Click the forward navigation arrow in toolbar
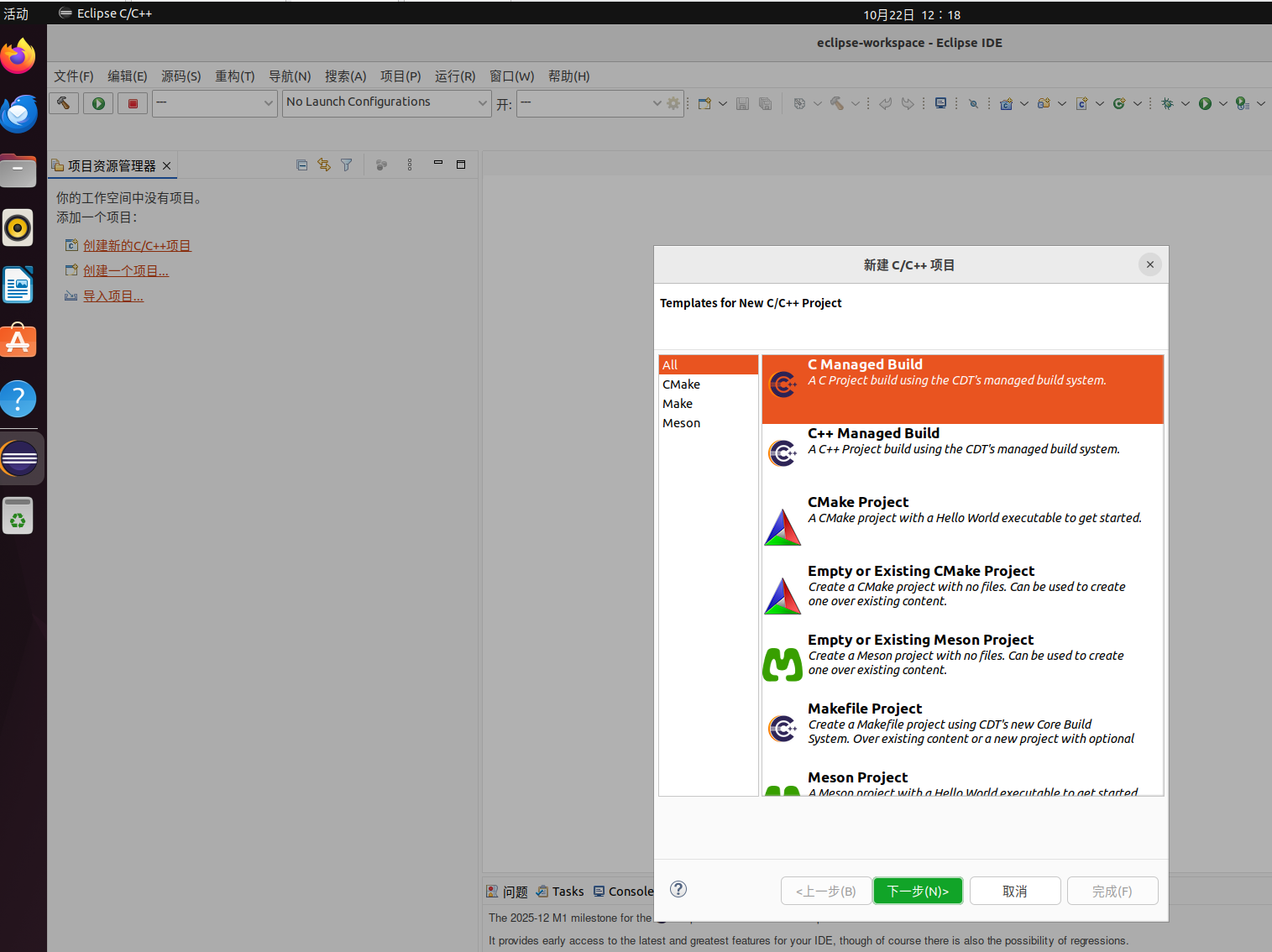1272x952 pixels. [x=908, y=103]
